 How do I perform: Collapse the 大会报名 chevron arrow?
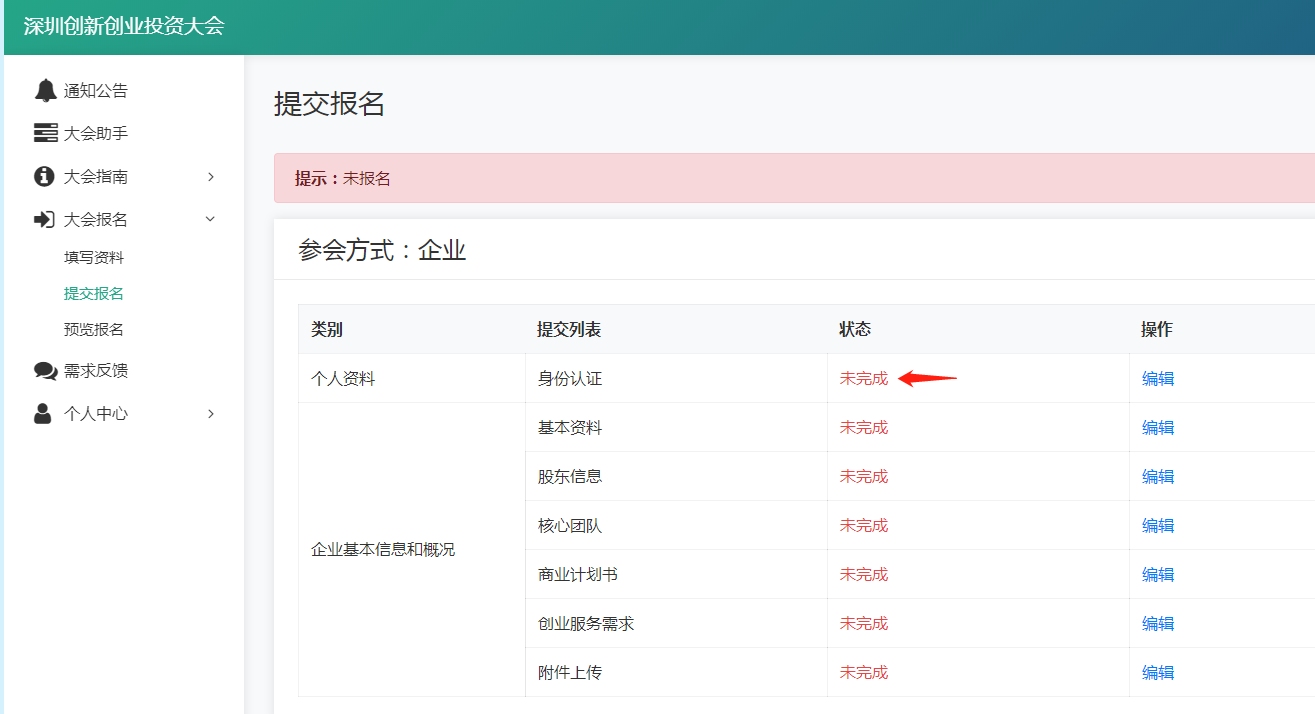click(x=211, y=219)
